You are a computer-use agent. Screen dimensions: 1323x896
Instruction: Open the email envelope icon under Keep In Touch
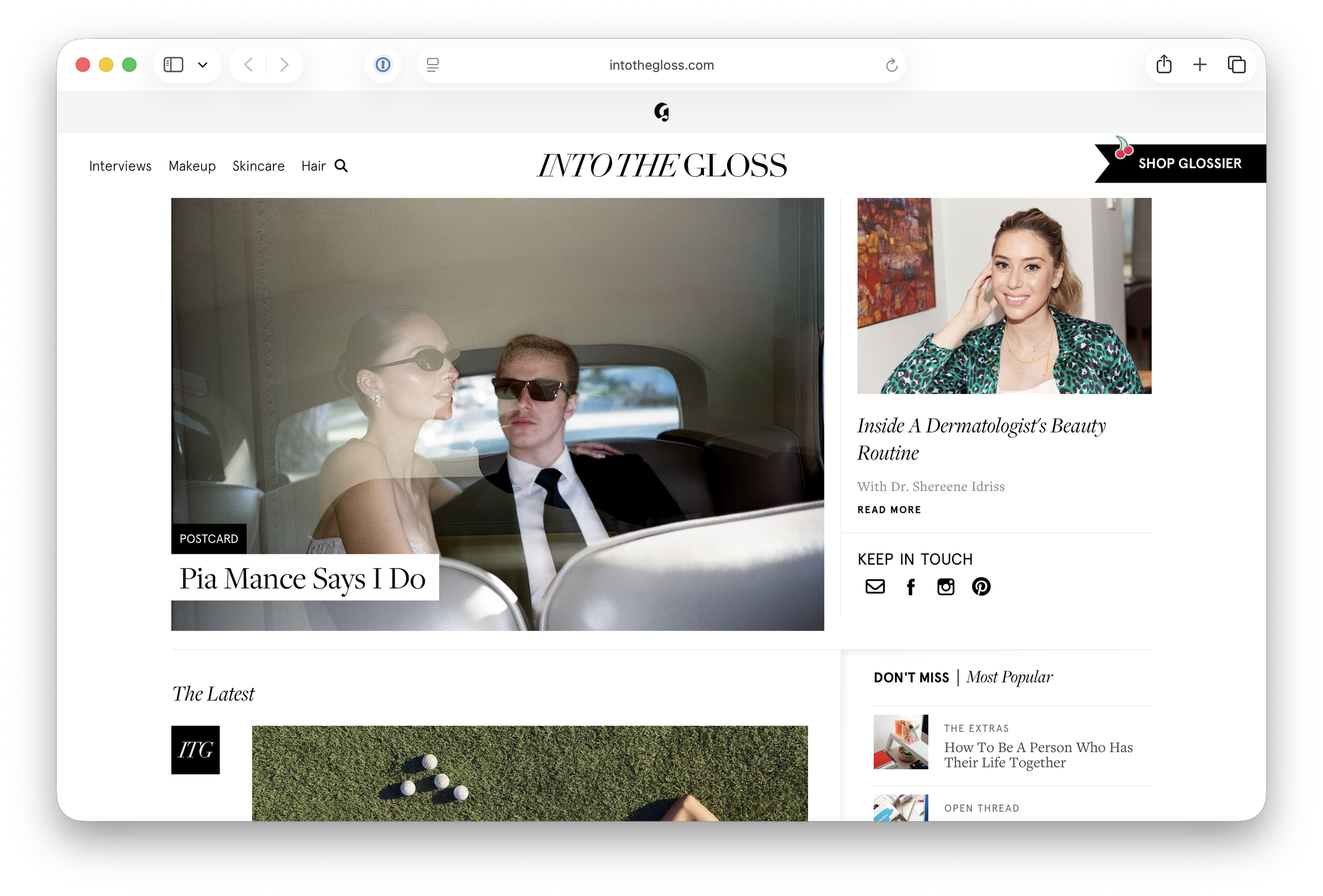click(875, 587)
